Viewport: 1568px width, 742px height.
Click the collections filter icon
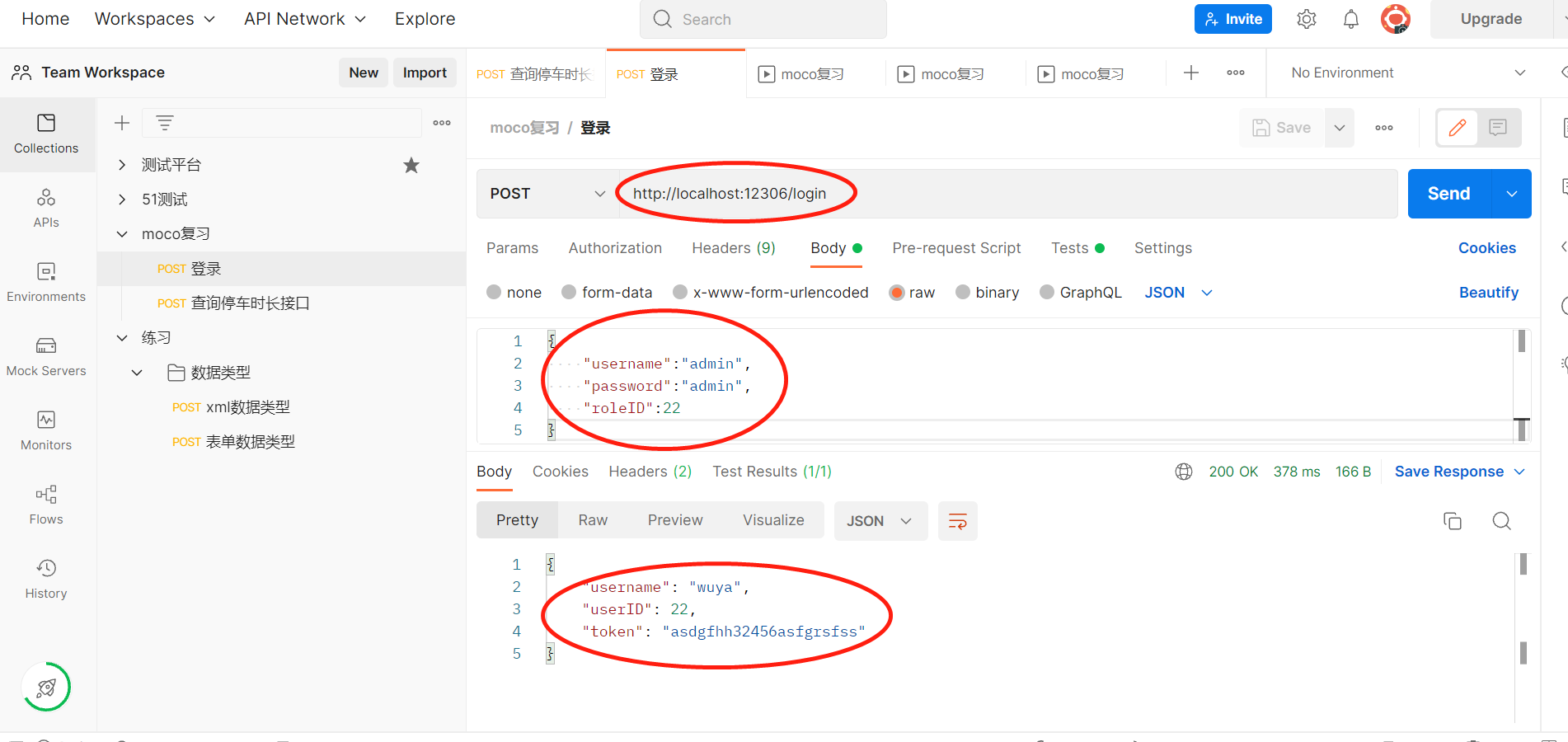point(165,123)
